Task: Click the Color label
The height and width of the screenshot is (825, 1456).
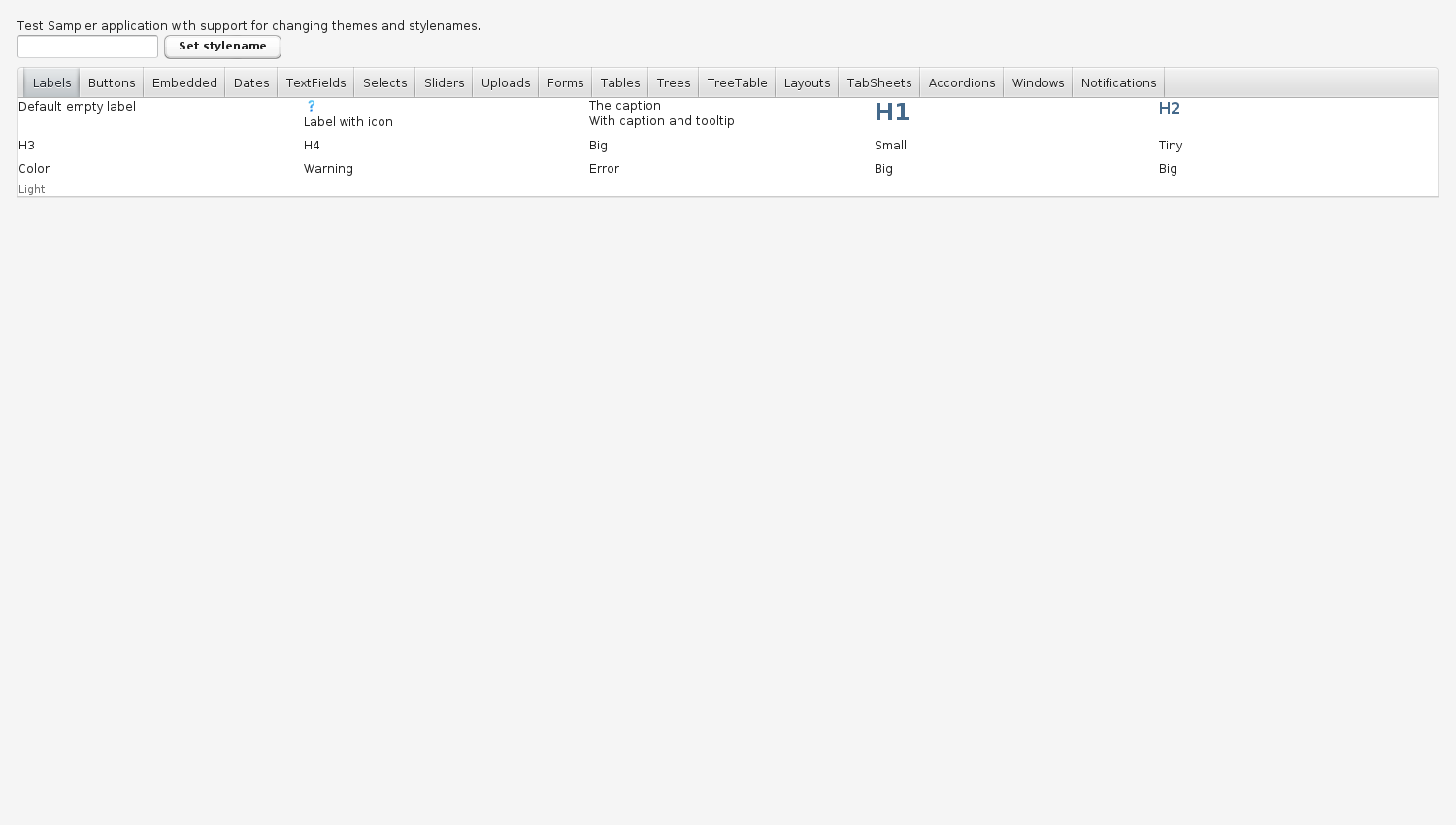Action: tap(34, 169)
